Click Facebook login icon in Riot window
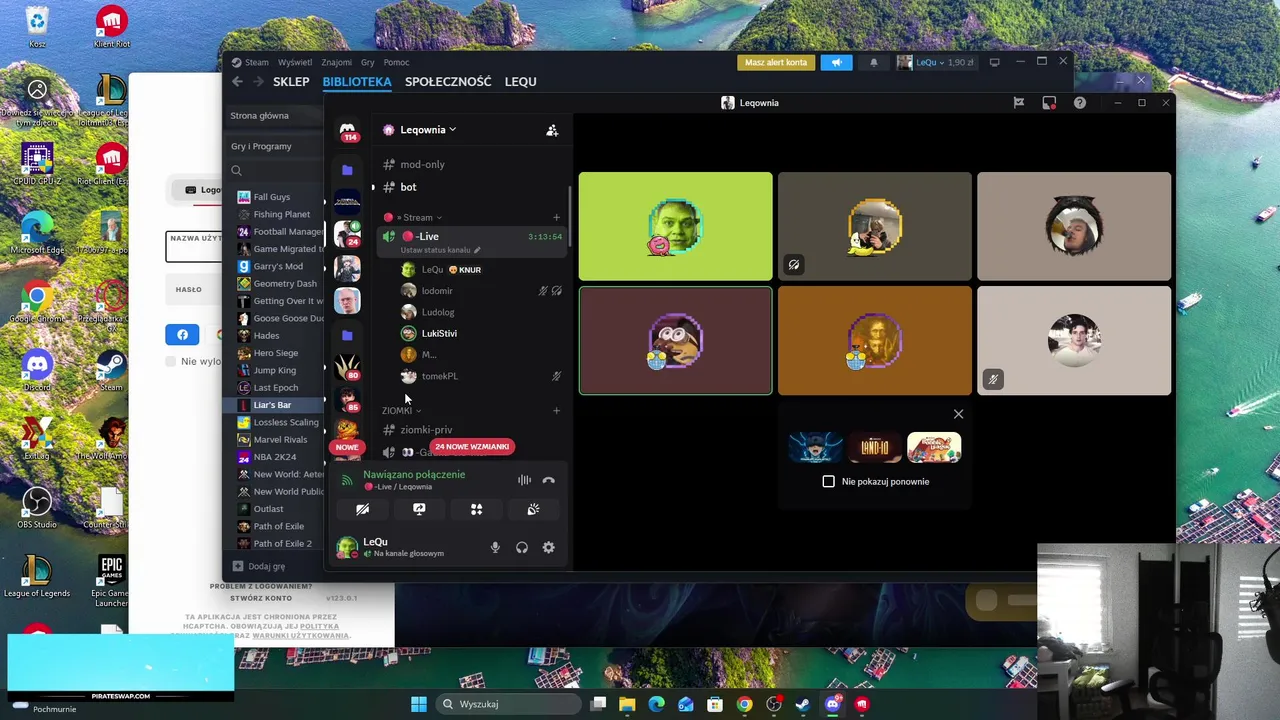Screen dimensions: 1280x720 pyautogui.click(x=182, y=335)
